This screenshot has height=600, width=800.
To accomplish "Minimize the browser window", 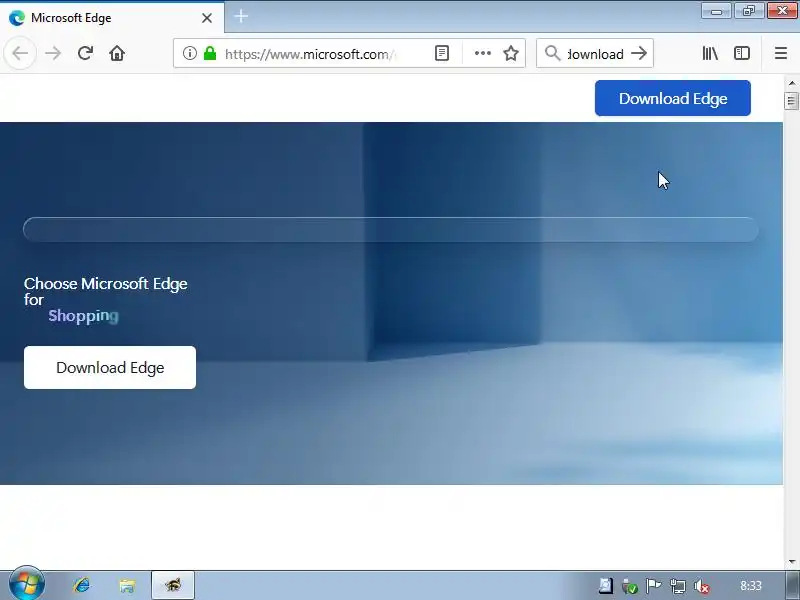I will 716,11.
